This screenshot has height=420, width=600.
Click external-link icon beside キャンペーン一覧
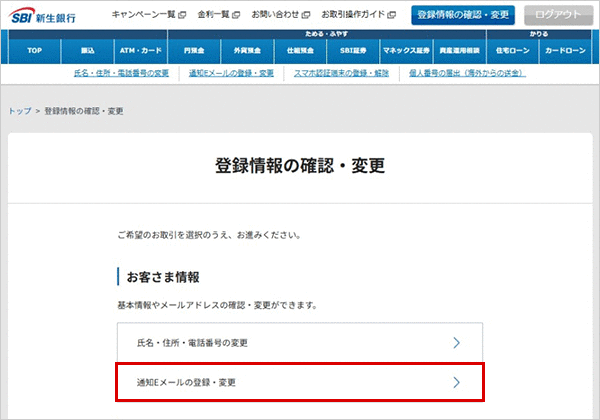[x=183, y=15]
